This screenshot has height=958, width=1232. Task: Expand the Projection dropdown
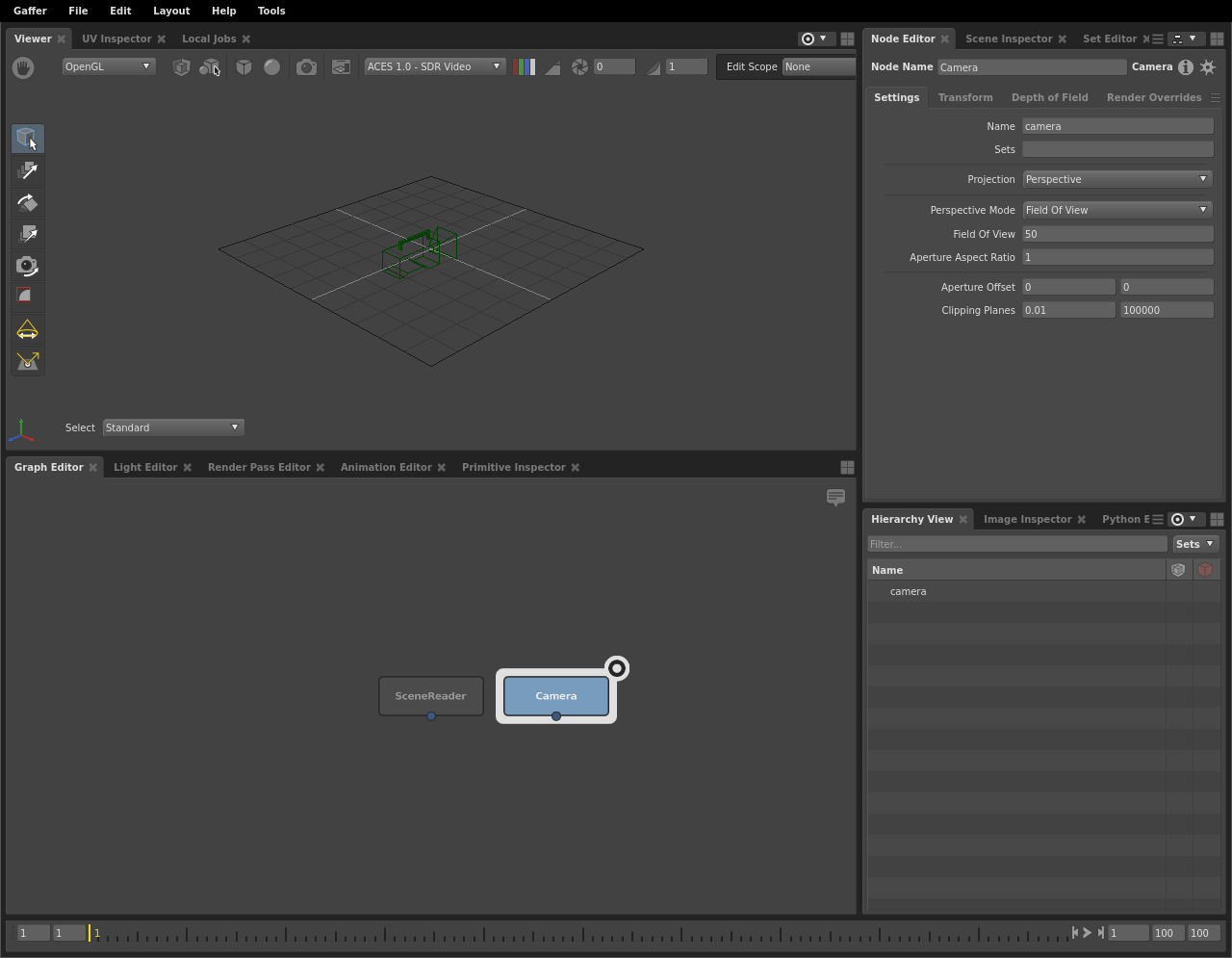(x=1116, y=179)
